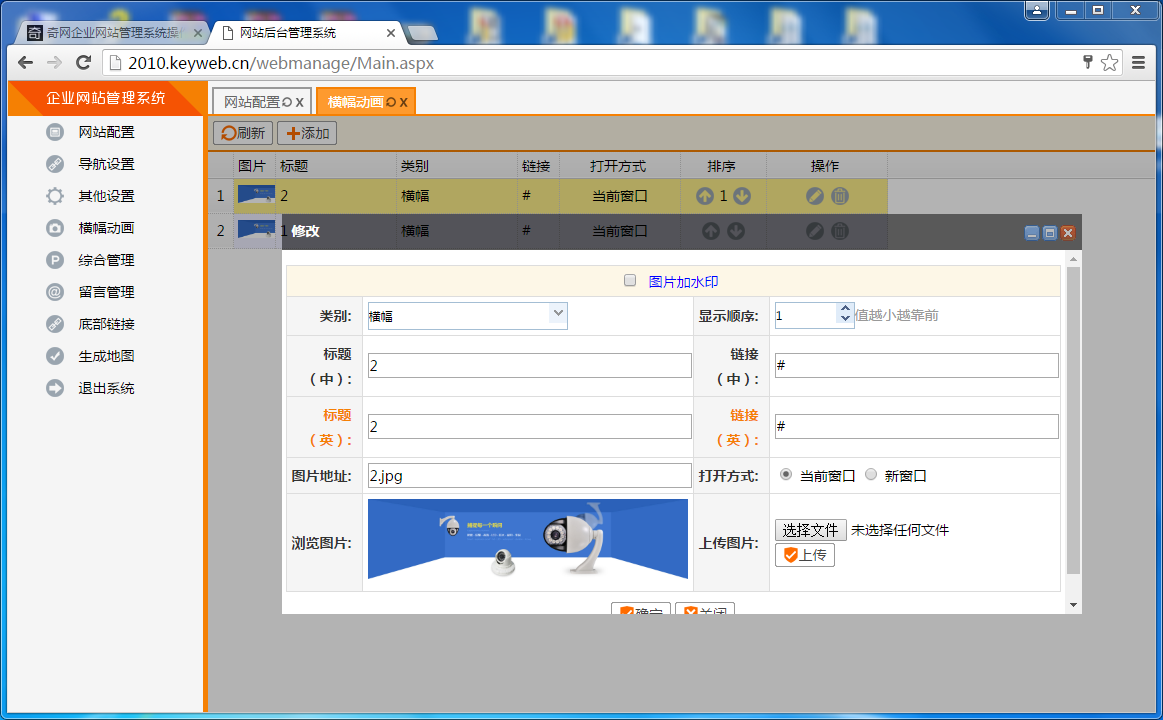Open the Chrome user profile button

click(1037, 10)
